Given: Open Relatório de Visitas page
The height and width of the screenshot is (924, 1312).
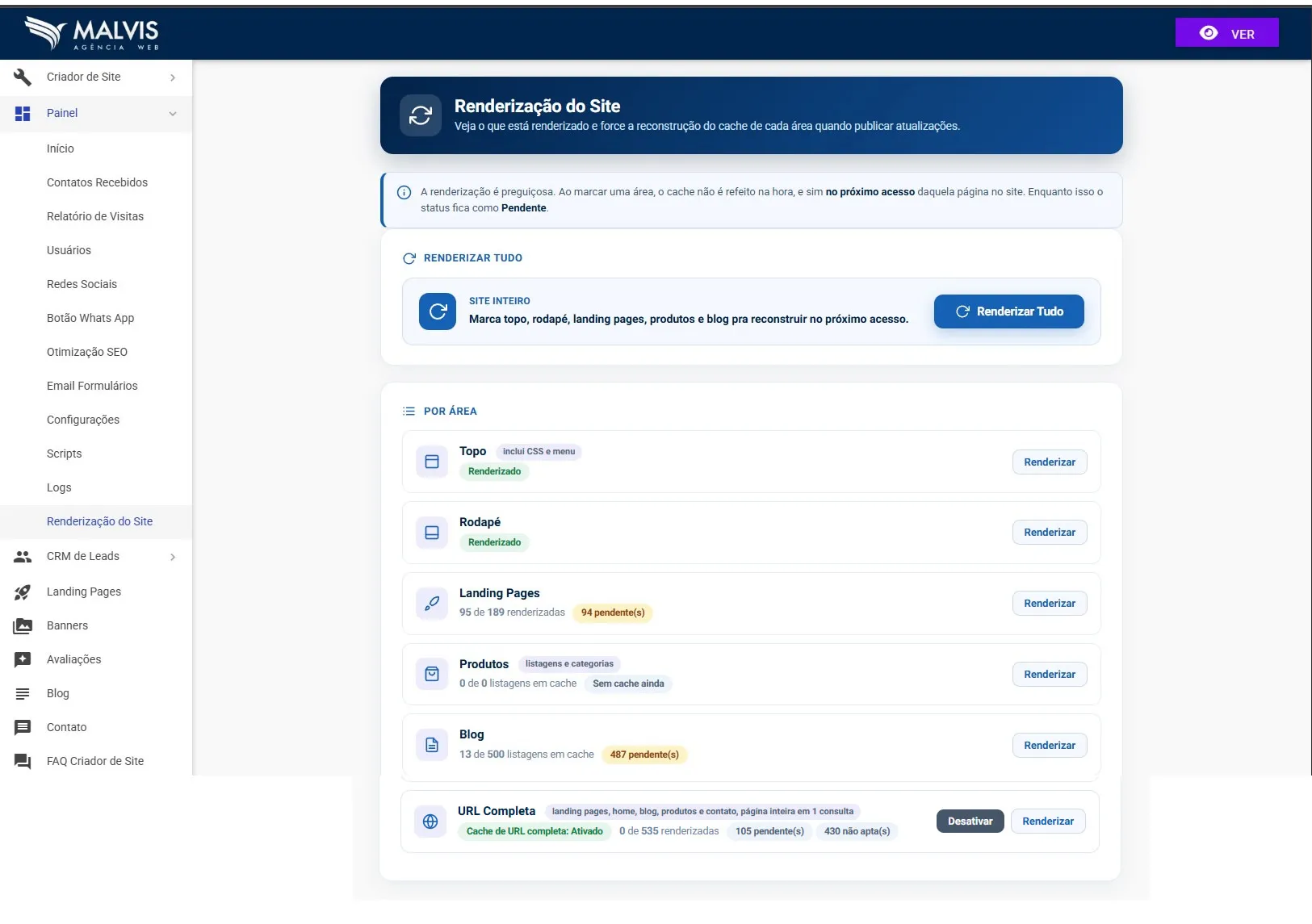Looking at the screenshot, I should [96, 216].
